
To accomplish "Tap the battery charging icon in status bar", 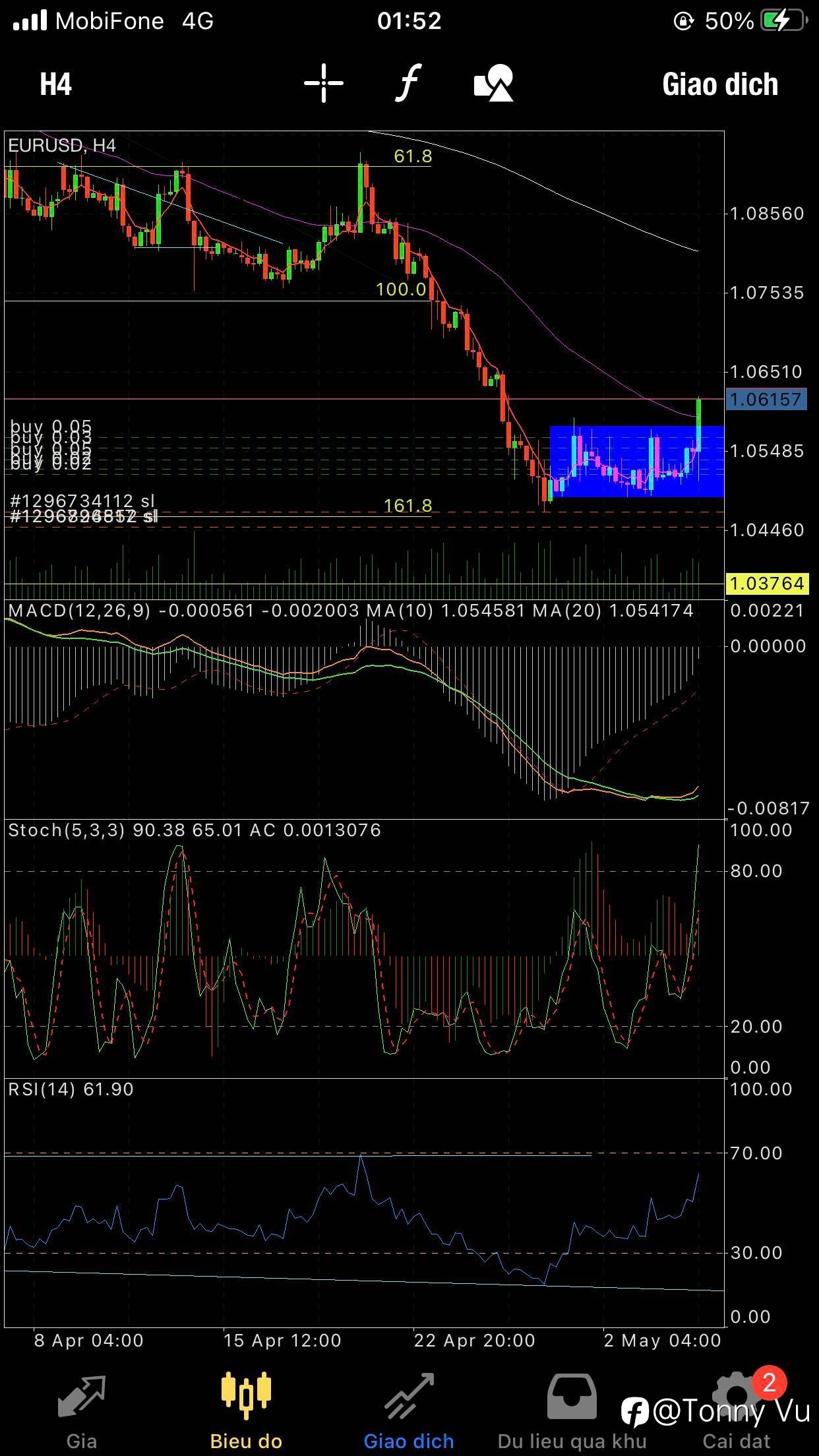I will [x=783, y=21].
